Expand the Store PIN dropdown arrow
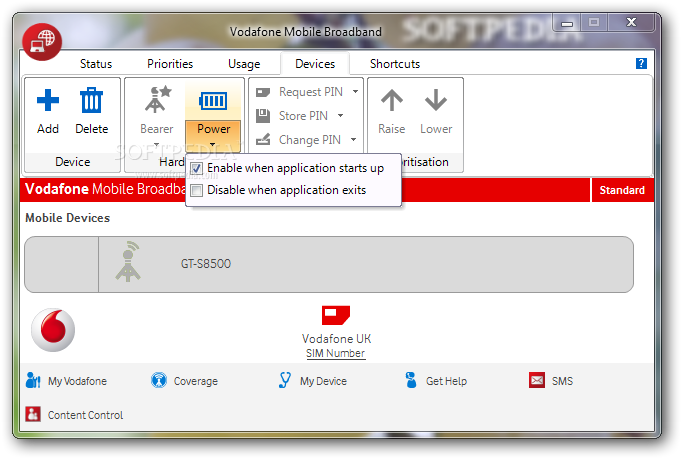 [341, 116]
